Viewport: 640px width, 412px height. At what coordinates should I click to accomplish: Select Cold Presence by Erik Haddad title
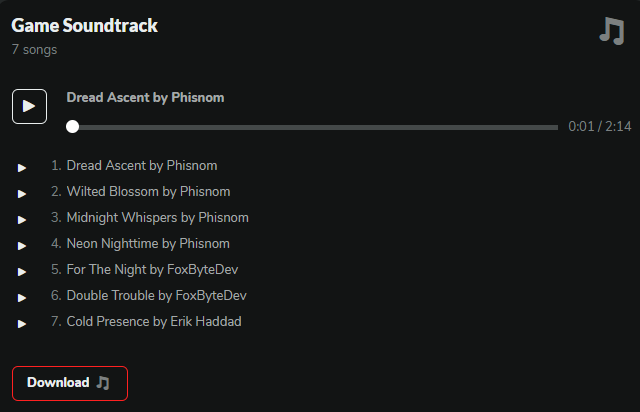click(x=154, y=321)
